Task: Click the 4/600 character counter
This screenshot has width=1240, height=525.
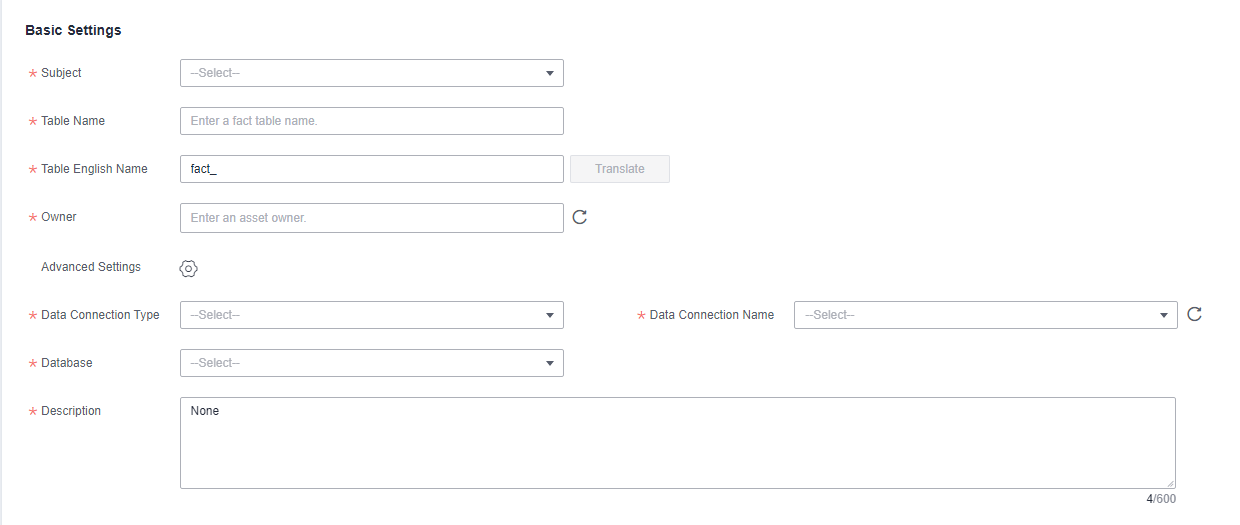Action: [1161, 499]
